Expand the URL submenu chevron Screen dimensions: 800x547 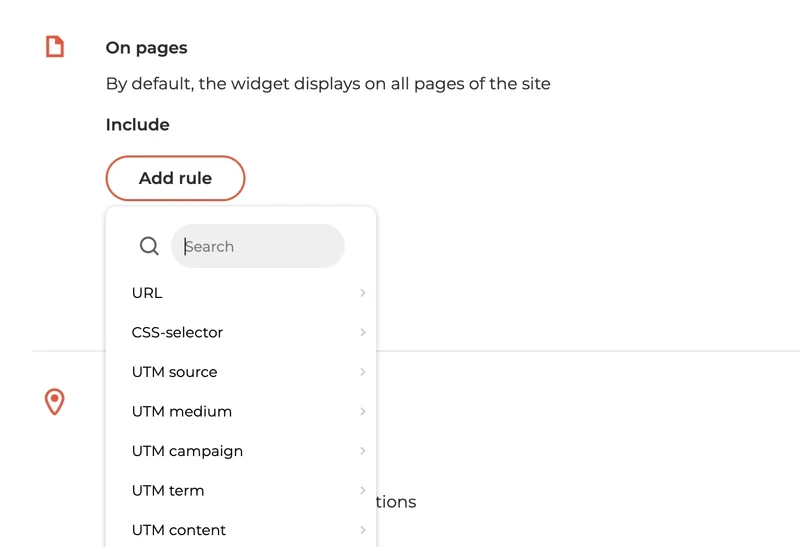(x=363, y=293)
